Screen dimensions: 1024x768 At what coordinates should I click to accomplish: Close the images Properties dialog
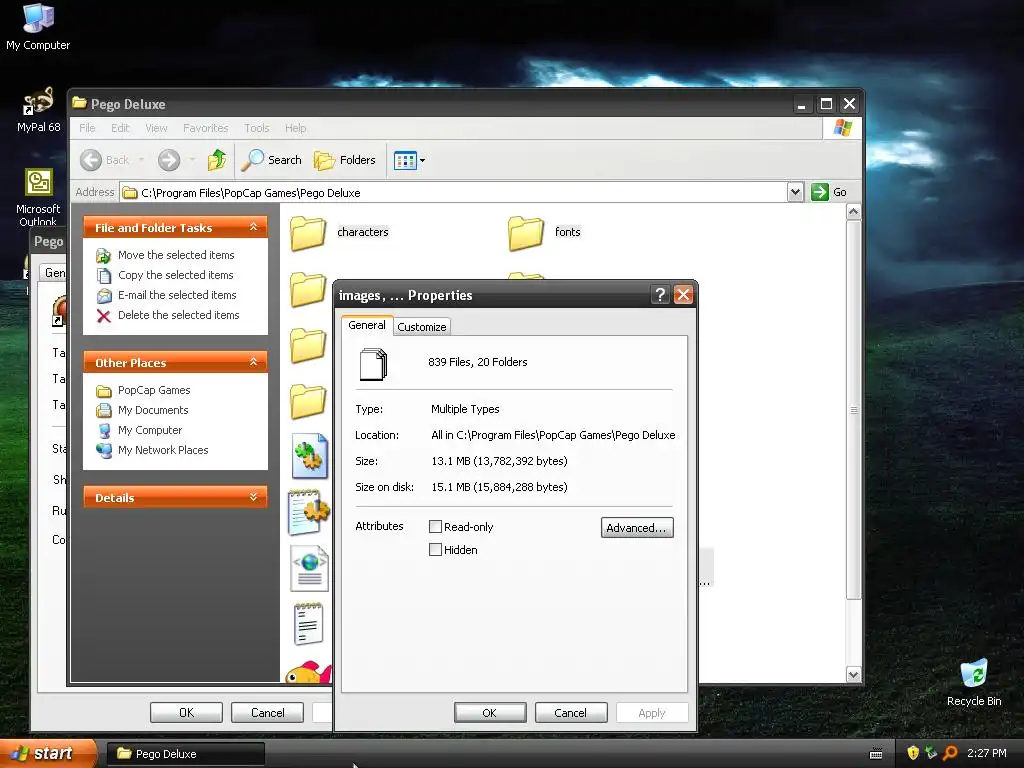click(x=683, y=295)
